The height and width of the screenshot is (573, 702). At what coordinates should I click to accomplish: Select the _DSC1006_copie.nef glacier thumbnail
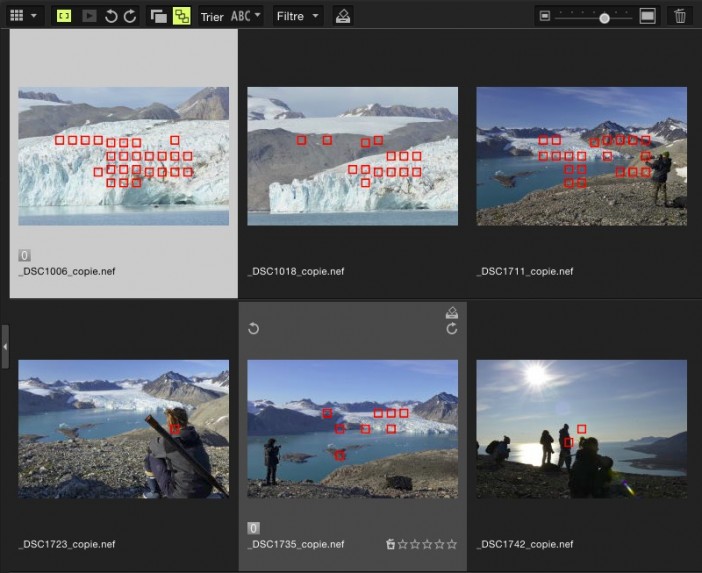point(124,156)
